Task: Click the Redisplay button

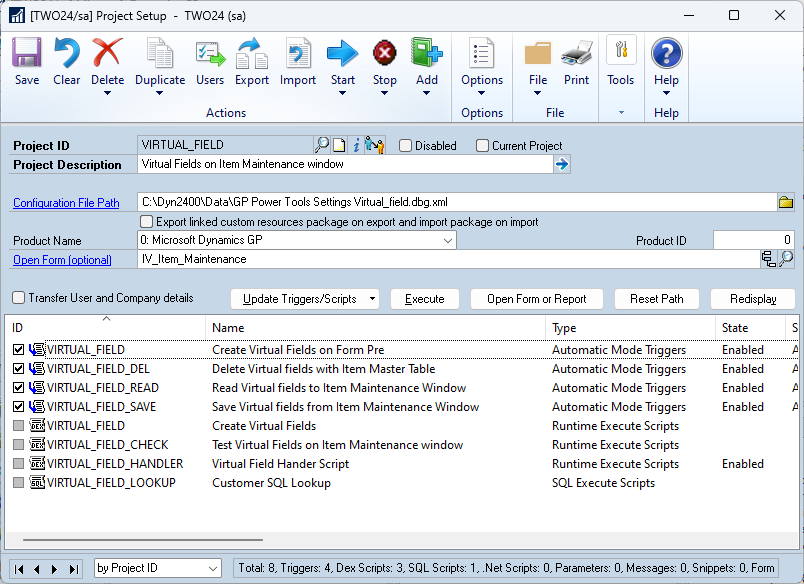Action: pos(753,299)
